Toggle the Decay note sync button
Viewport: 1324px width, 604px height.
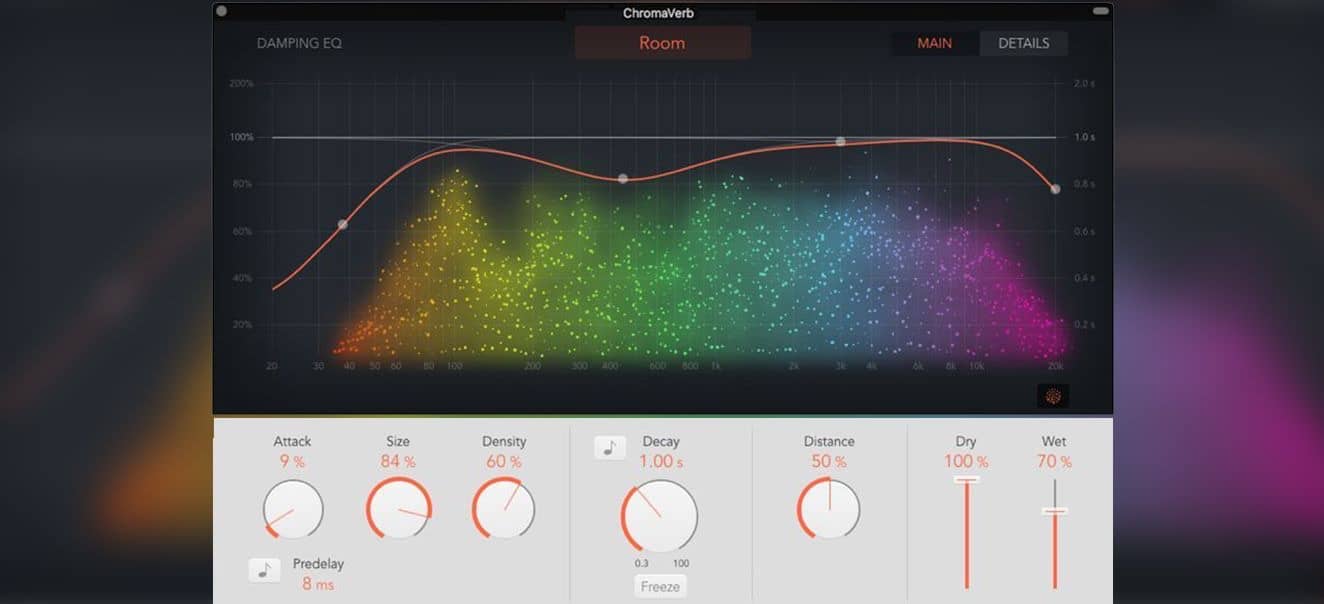pos(610,447)
